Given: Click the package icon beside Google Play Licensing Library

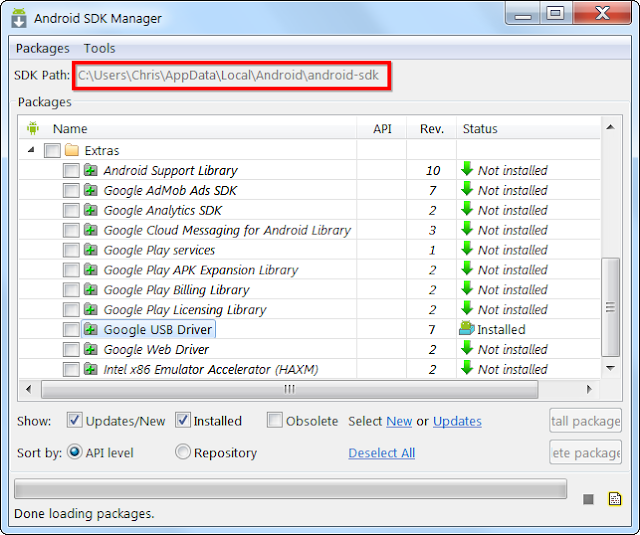Looking at the screenshot, I should click(x=91, y=309).
